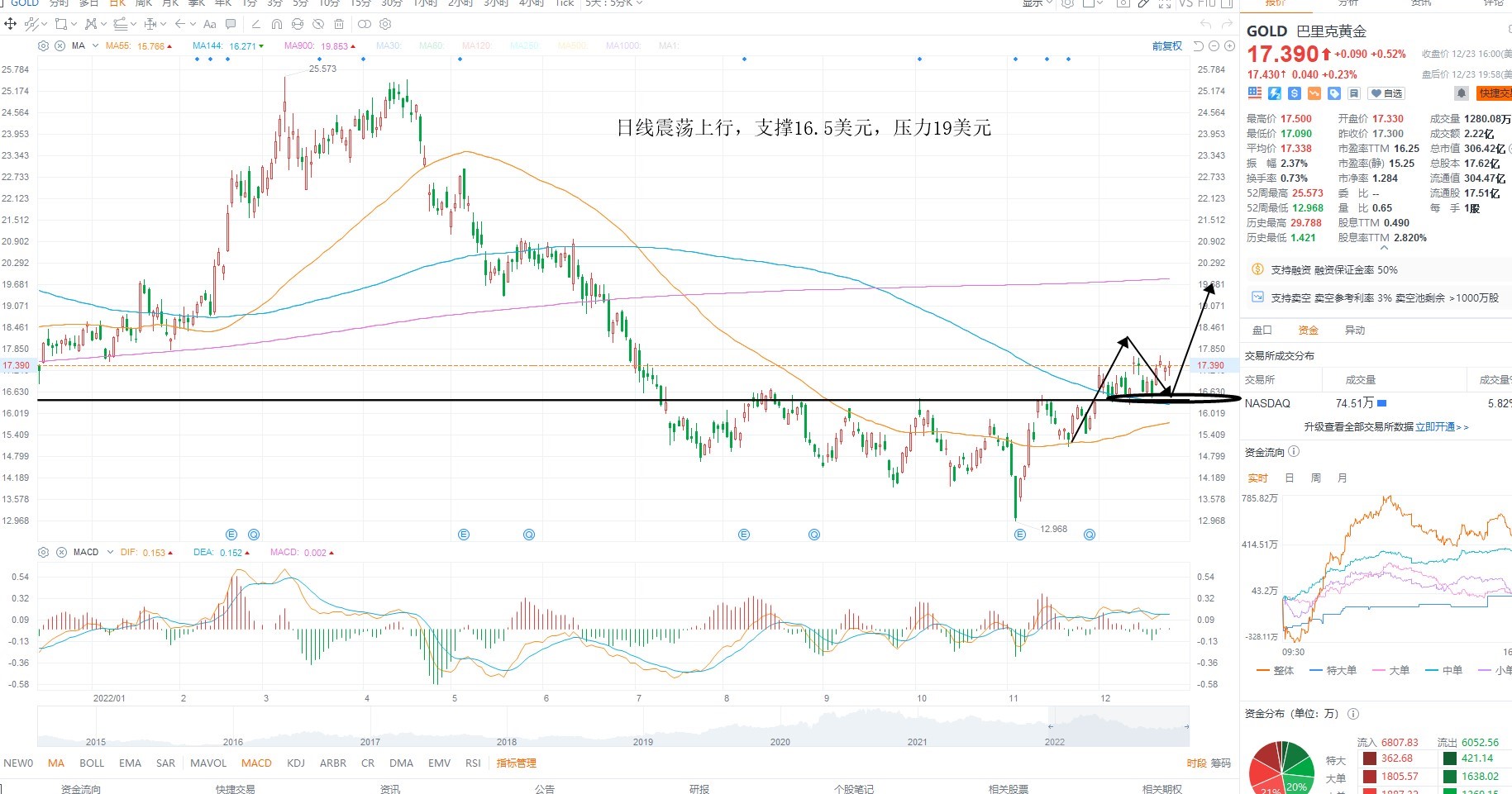
Task: Click the linked-circles overlay icon
Action: [365, 24]
